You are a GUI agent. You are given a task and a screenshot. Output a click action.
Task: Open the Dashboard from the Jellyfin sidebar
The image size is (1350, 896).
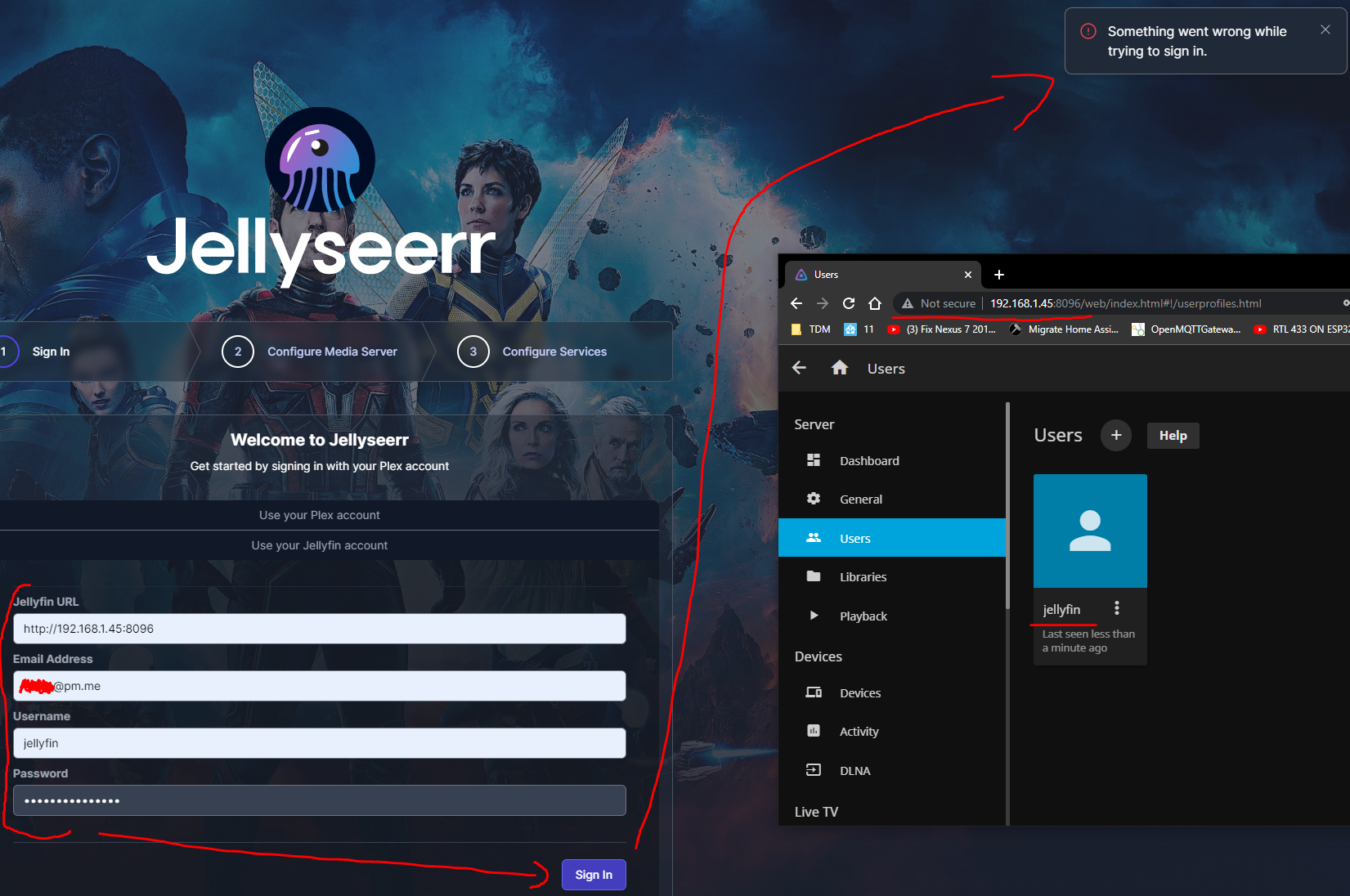click(869, 460)
